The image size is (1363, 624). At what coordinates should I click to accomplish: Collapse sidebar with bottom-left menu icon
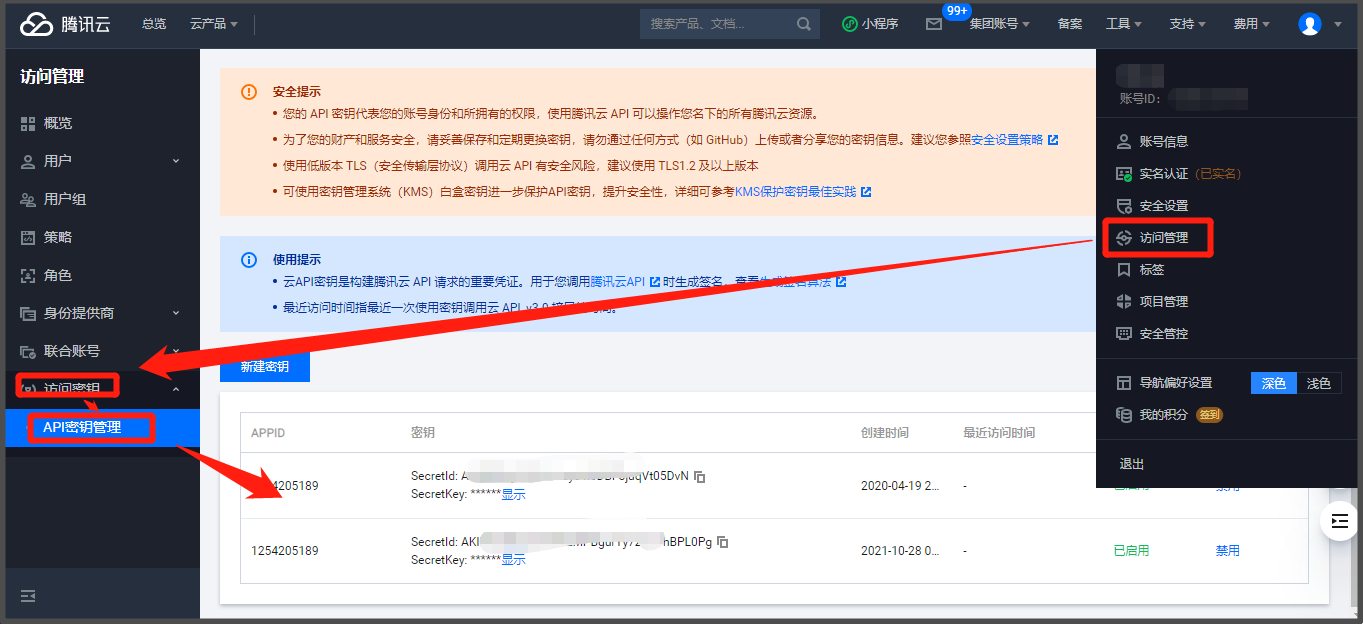click(28, 596)
